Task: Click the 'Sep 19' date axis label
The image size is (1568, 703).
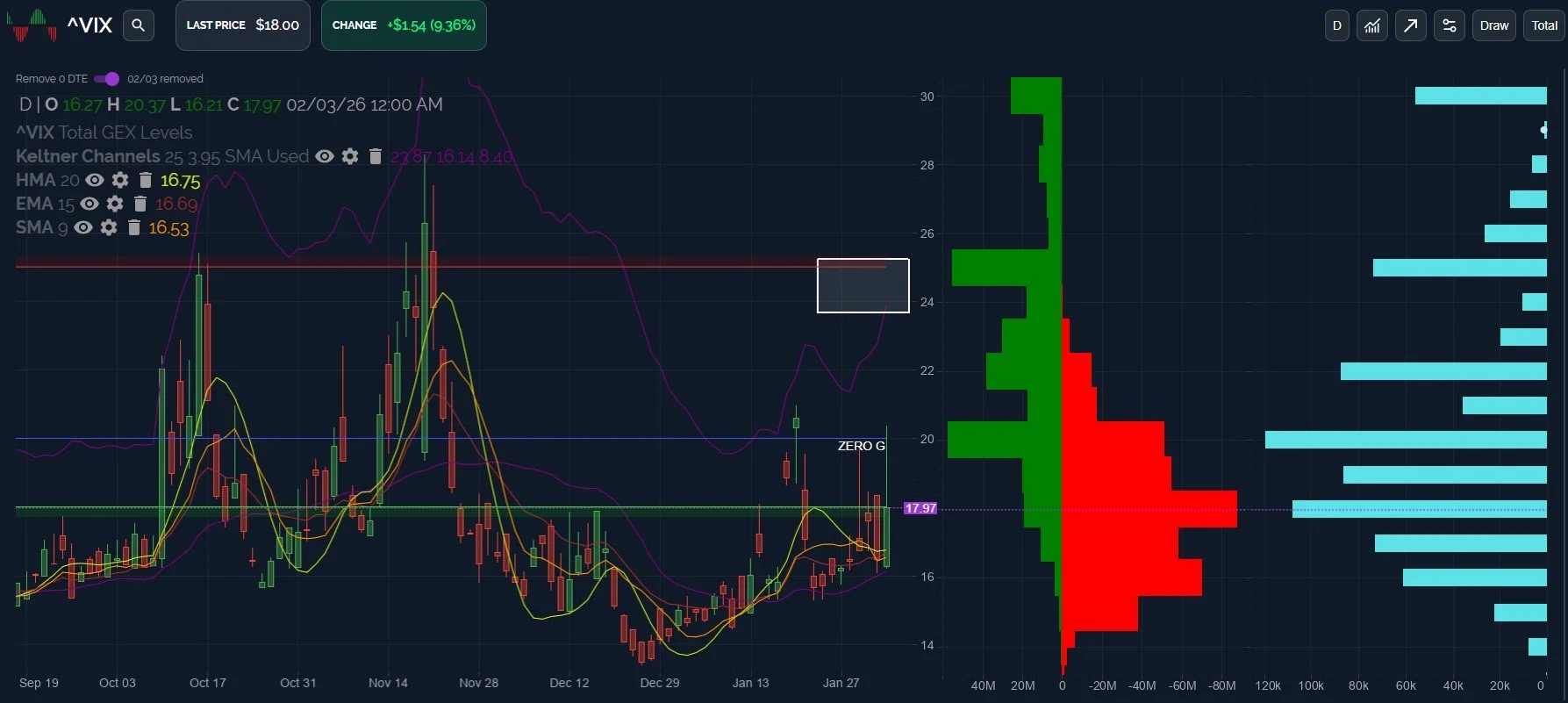Action: pos(39,683)
